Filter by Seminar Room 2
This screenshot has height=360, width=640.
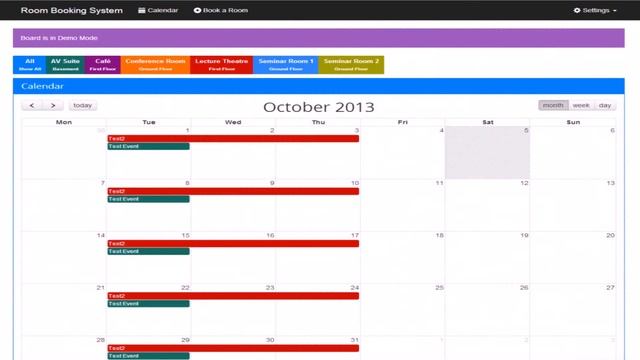[x=351, y=64]
